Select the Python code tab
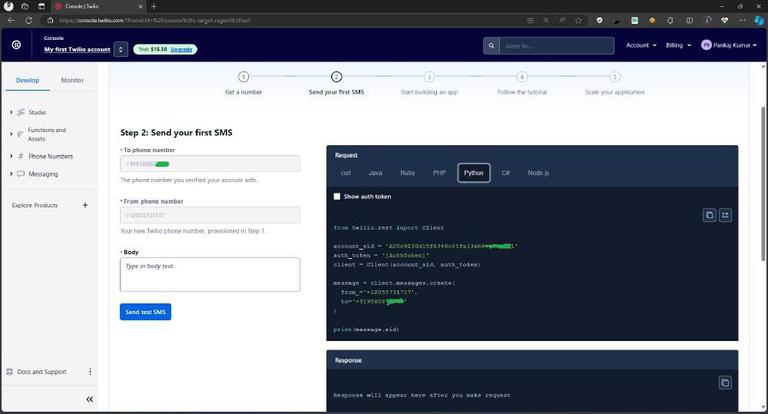The height and width of the screenshot is (414, 768). pyautogui.click(x=474, y=173)
